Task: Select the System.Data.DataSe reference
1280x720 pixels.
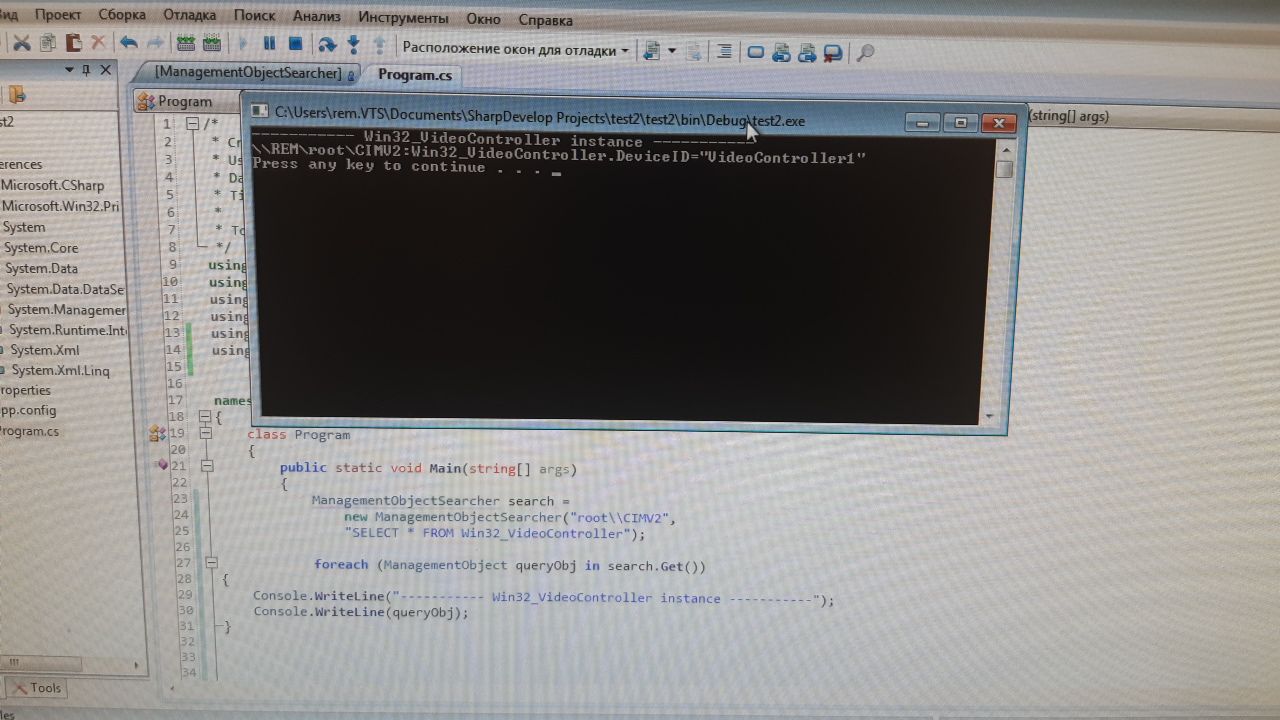Action: (64, 289)
